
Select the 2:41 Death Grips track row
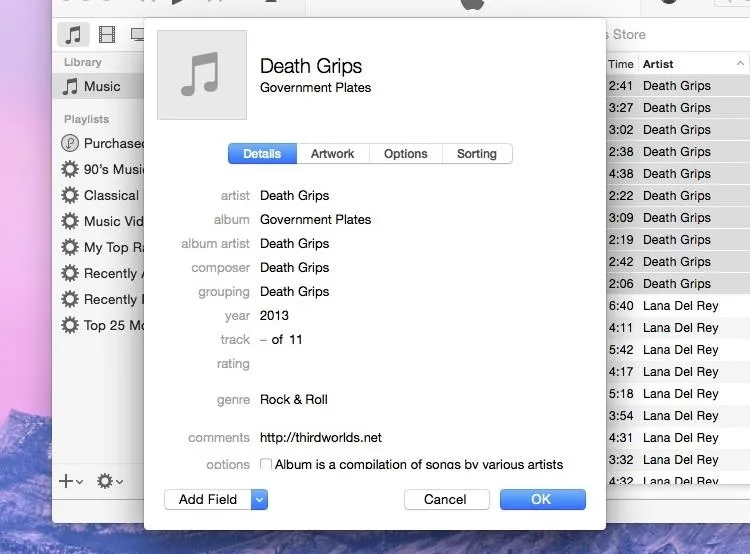pyautogui.click(x=678, y=86)
